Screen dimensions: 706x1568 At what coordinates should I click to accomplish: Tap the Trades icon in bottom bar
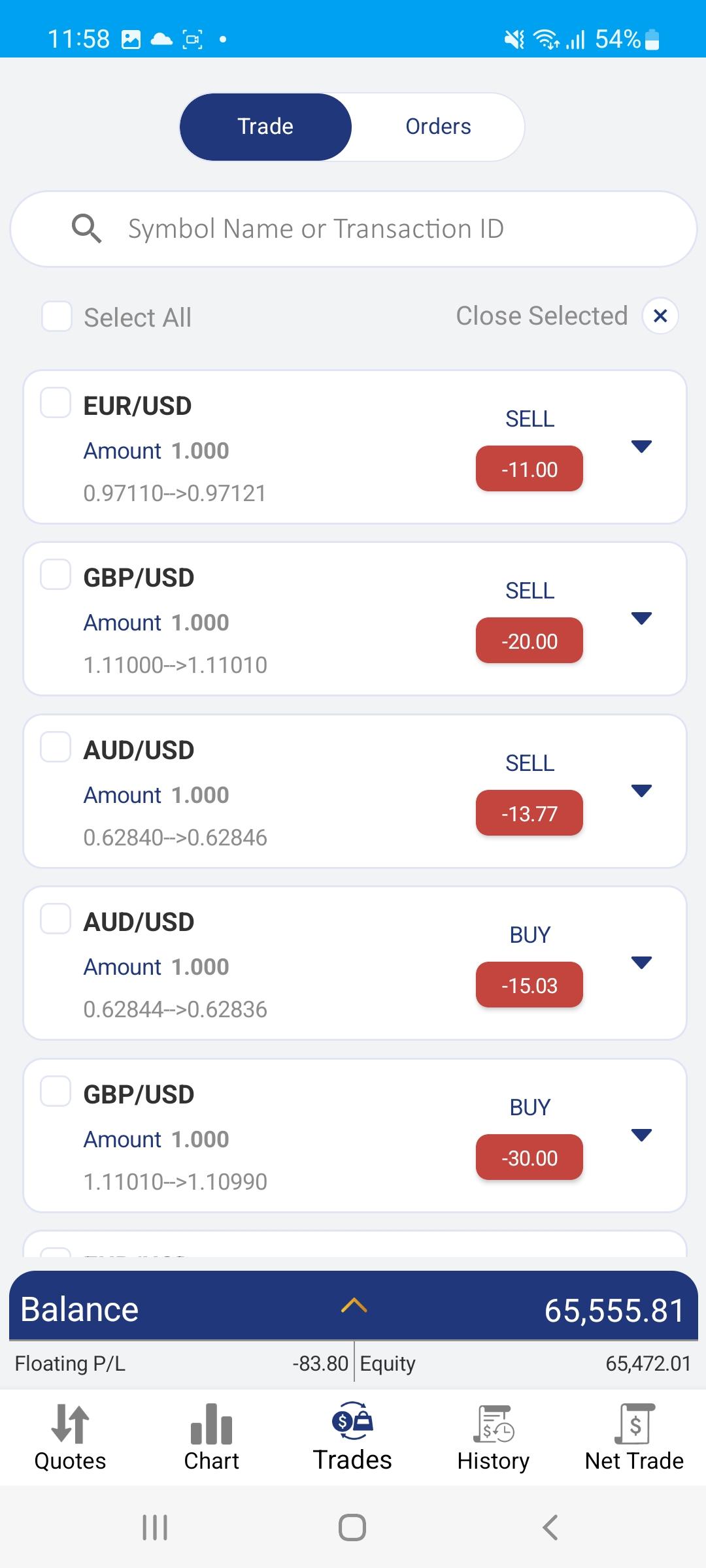click(352, 1422)
